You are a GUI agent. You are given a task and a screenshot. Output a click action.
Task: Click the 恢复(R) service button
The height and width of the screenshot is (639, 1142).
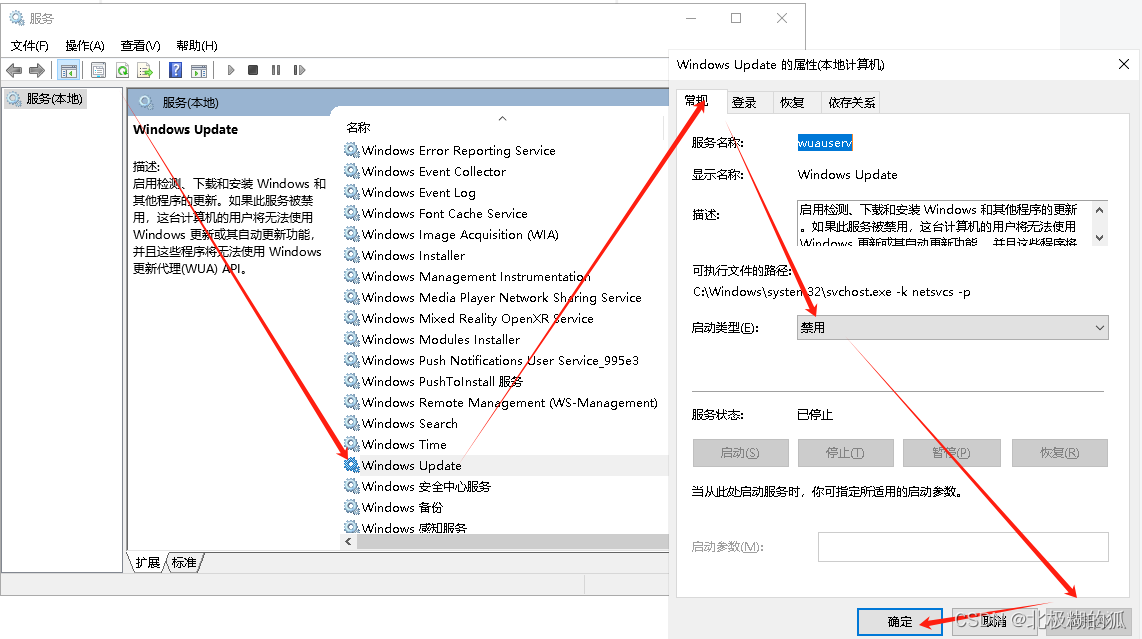pos(1059,452)
